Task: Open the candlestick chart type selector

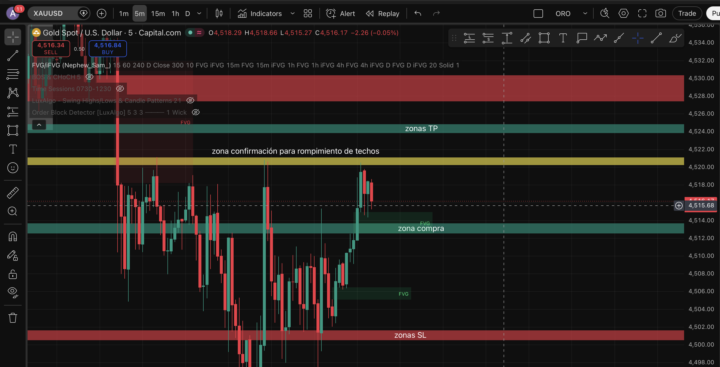Action: [219, 13]
